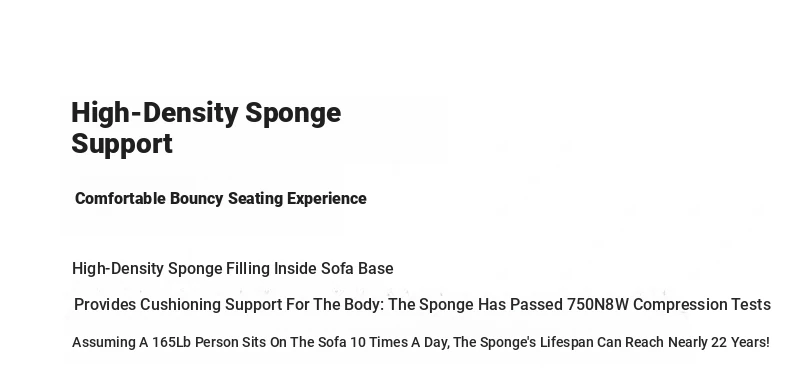Click the bold "High-Density Sponge Support" heading
Image resolution: width=790 pixels, height=368 pixels.
click(x=206, y=128)
